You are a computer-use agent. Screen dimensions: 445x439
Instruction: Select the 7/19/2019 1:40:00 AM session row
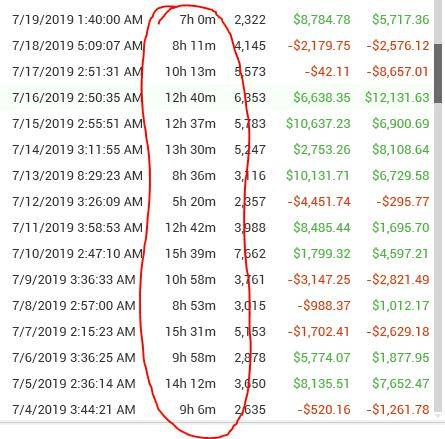pos(217,20)
